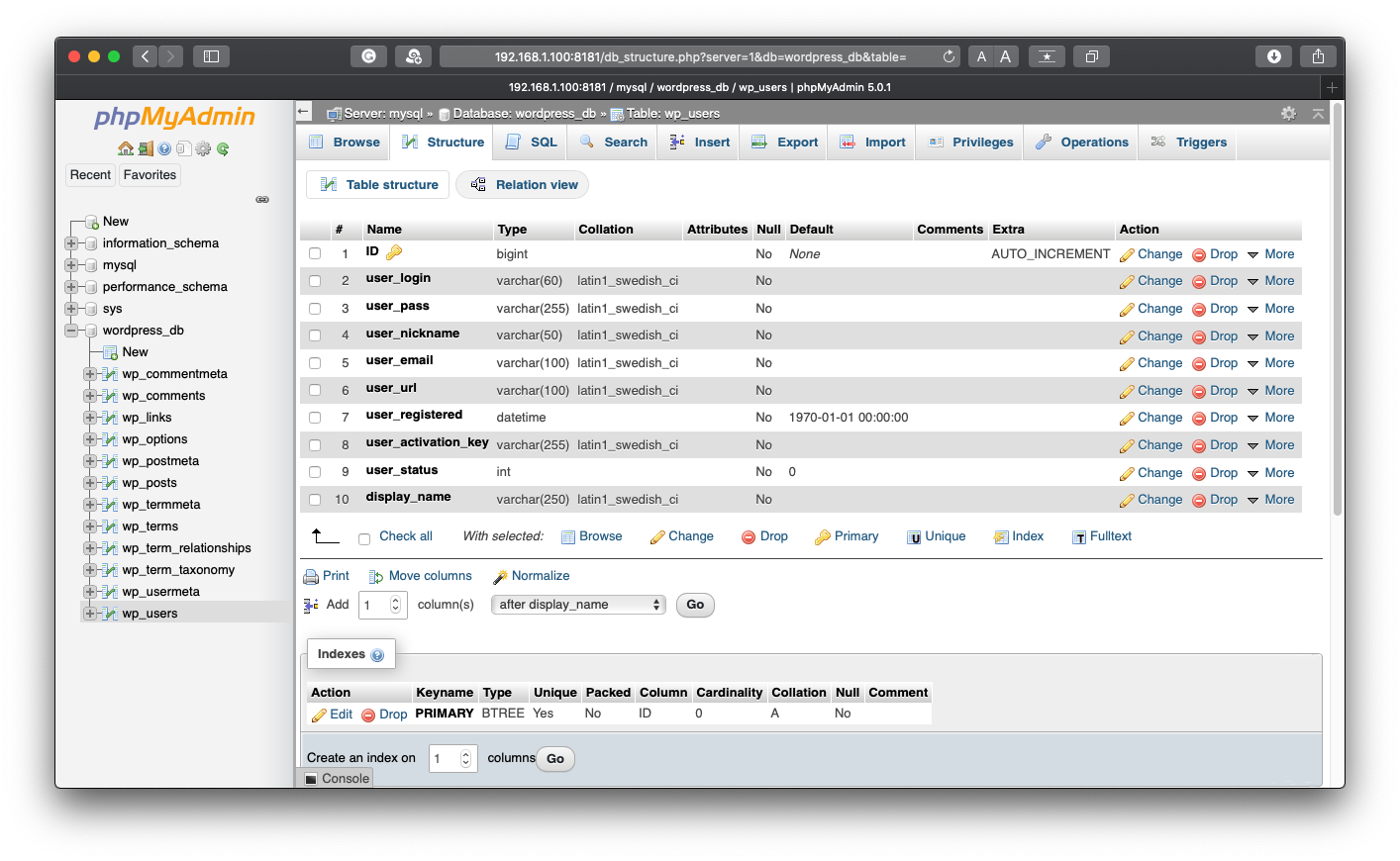
Task: Open More dropdown for user_email row
Action: 1271,363
